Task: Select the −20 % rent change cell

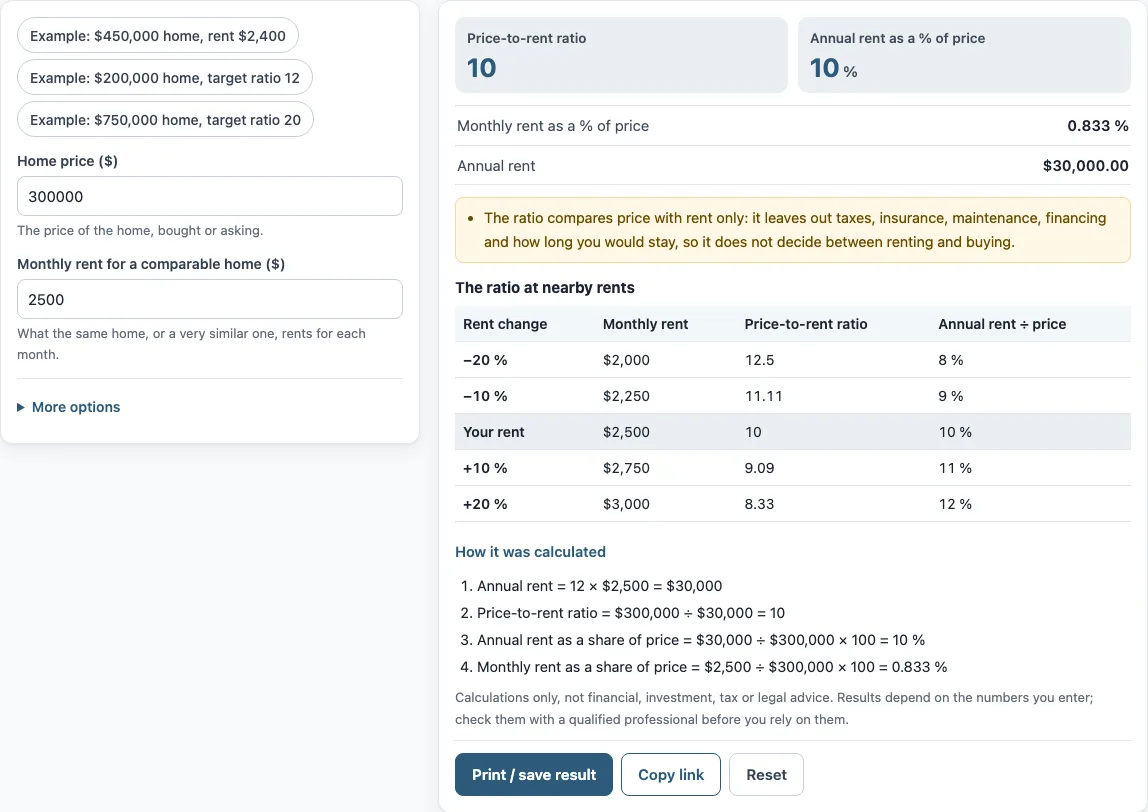Action: pyautogui.click(x=485, y=360)
